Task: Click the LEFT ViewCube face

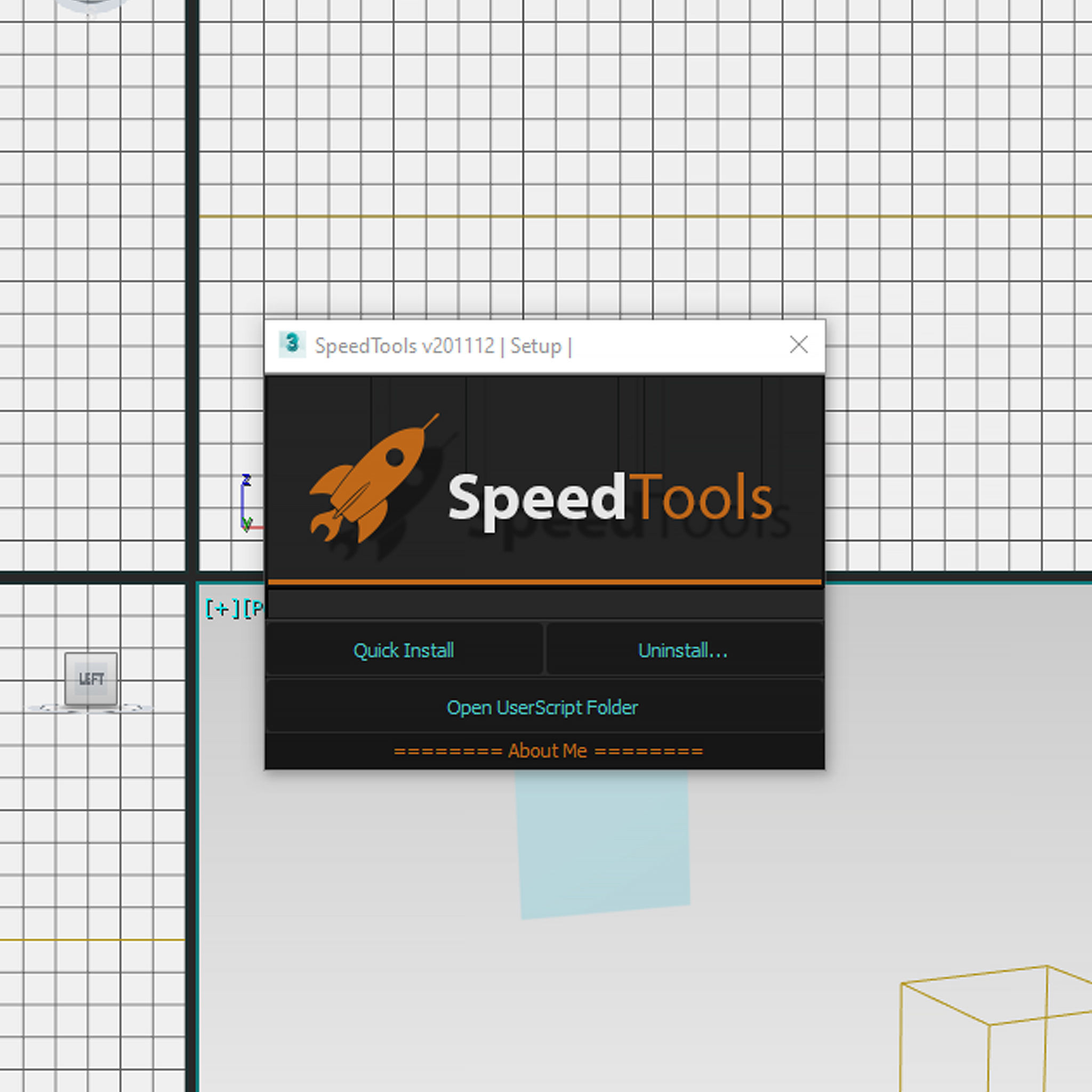Action: [91, 678]
